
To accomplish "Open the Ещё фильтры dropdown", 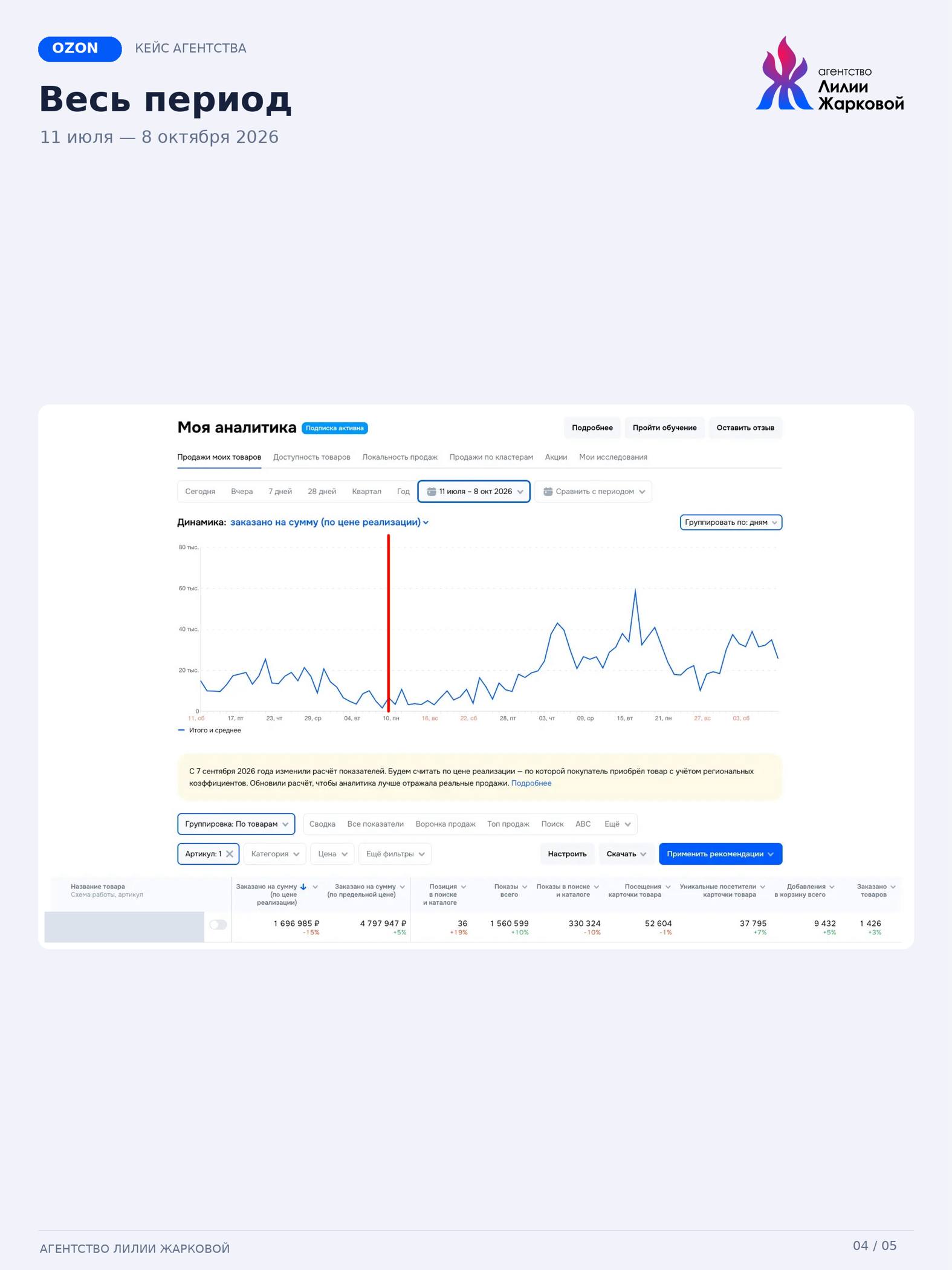I will [395, 854].
